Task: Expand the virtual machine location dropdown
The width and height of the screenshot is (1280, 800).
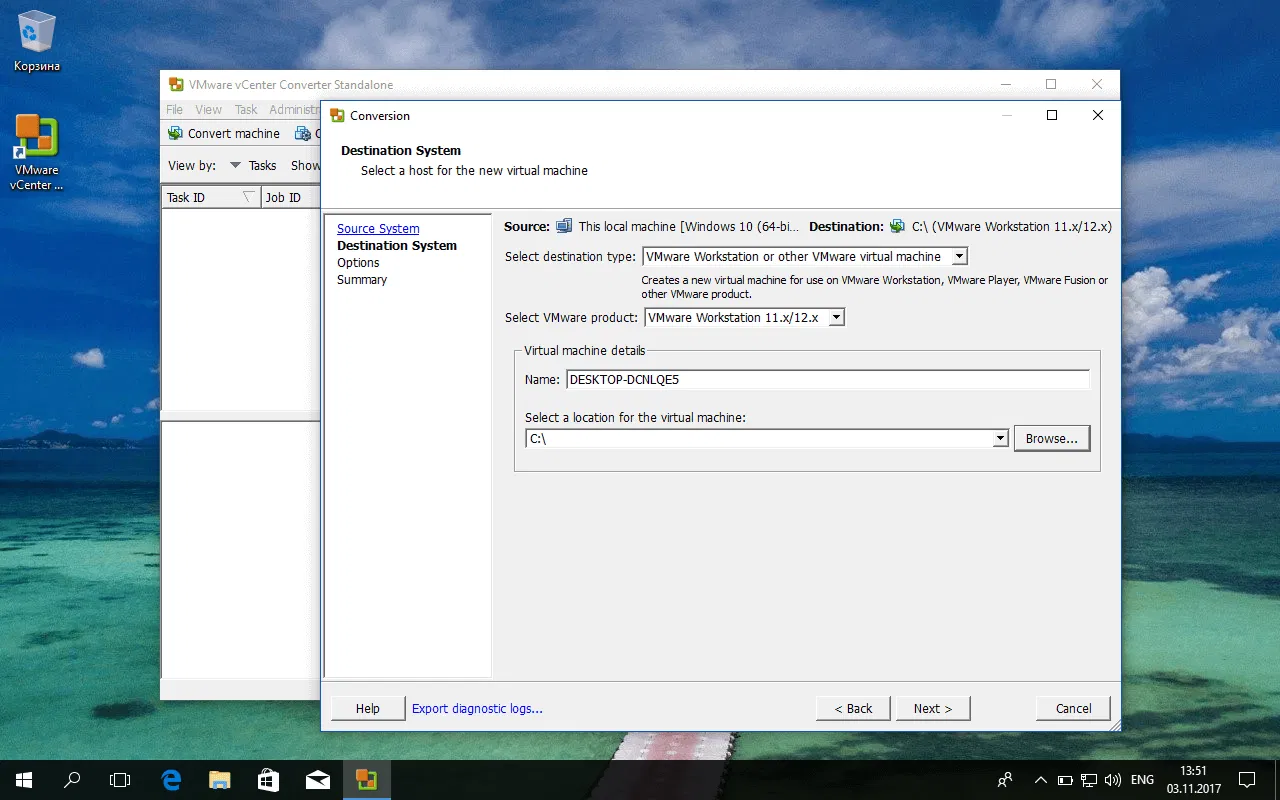Action: (x=1000, y=438)
